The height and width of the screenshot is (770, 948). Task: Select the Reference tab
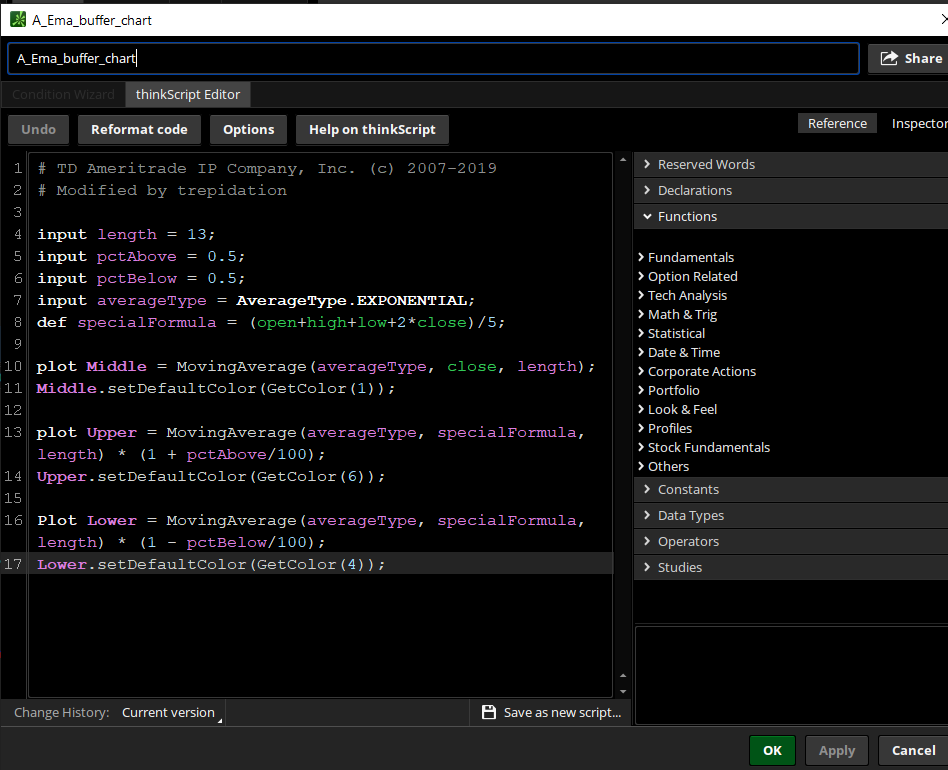[x=837, y=123]
